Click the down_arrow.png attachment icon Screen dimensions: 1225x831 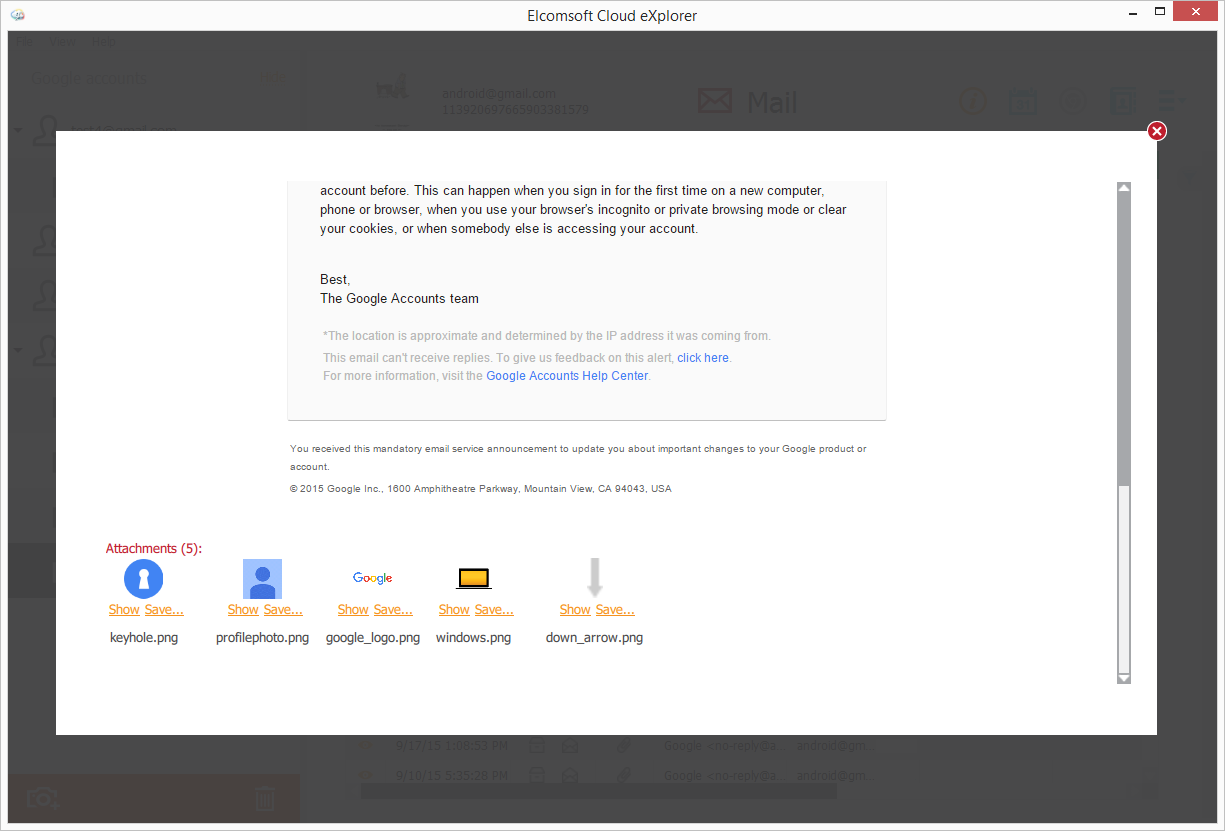pos(594,577)
